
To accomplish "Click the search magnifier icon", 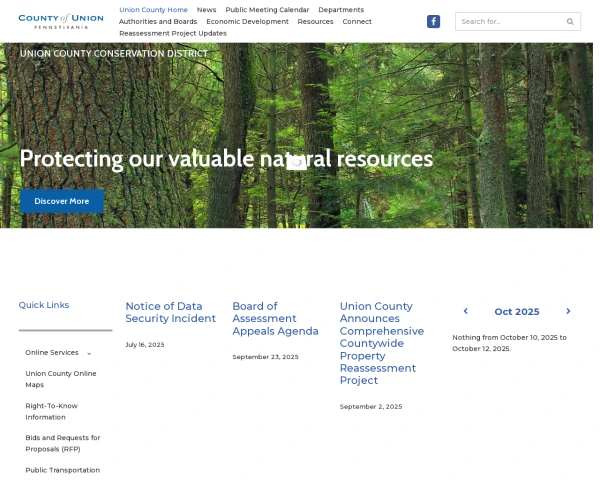I will (570, 21).
